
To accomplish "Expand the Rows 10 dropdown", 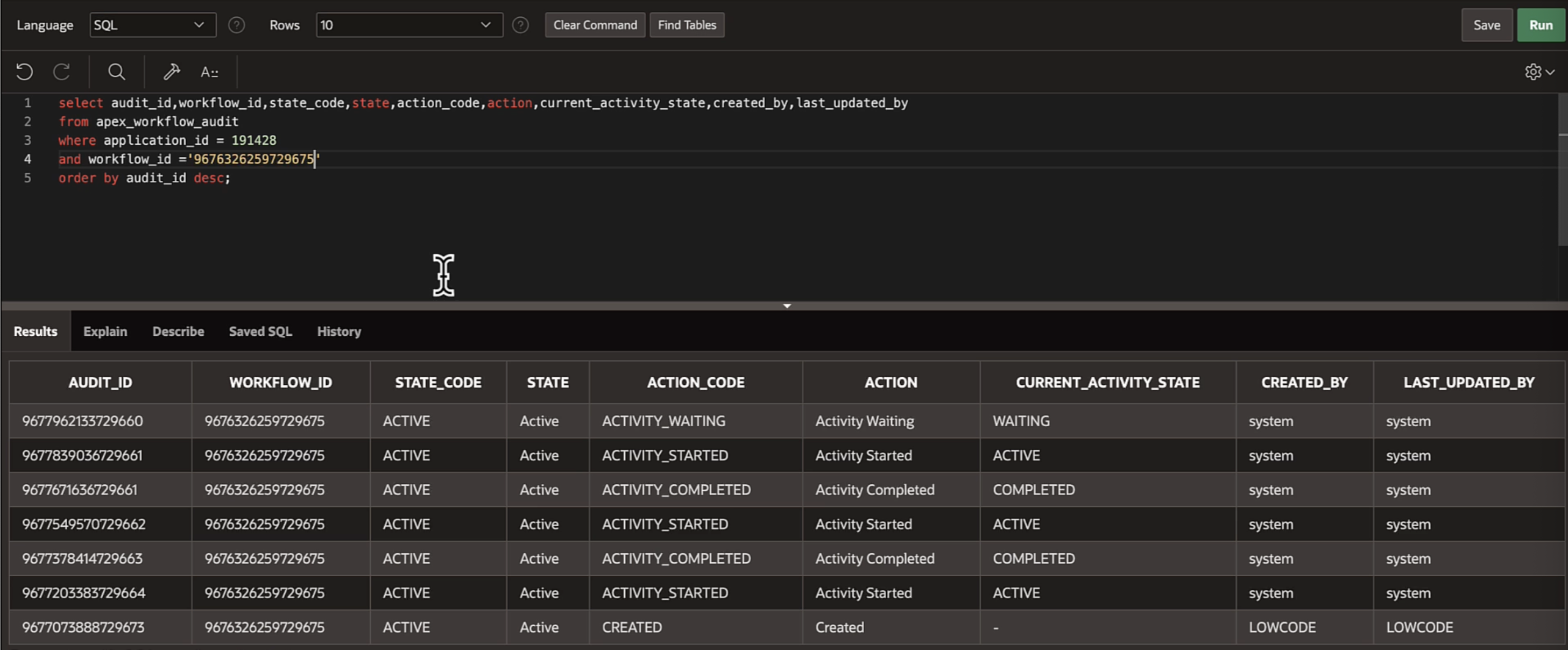I will click(x=409, y=25).
